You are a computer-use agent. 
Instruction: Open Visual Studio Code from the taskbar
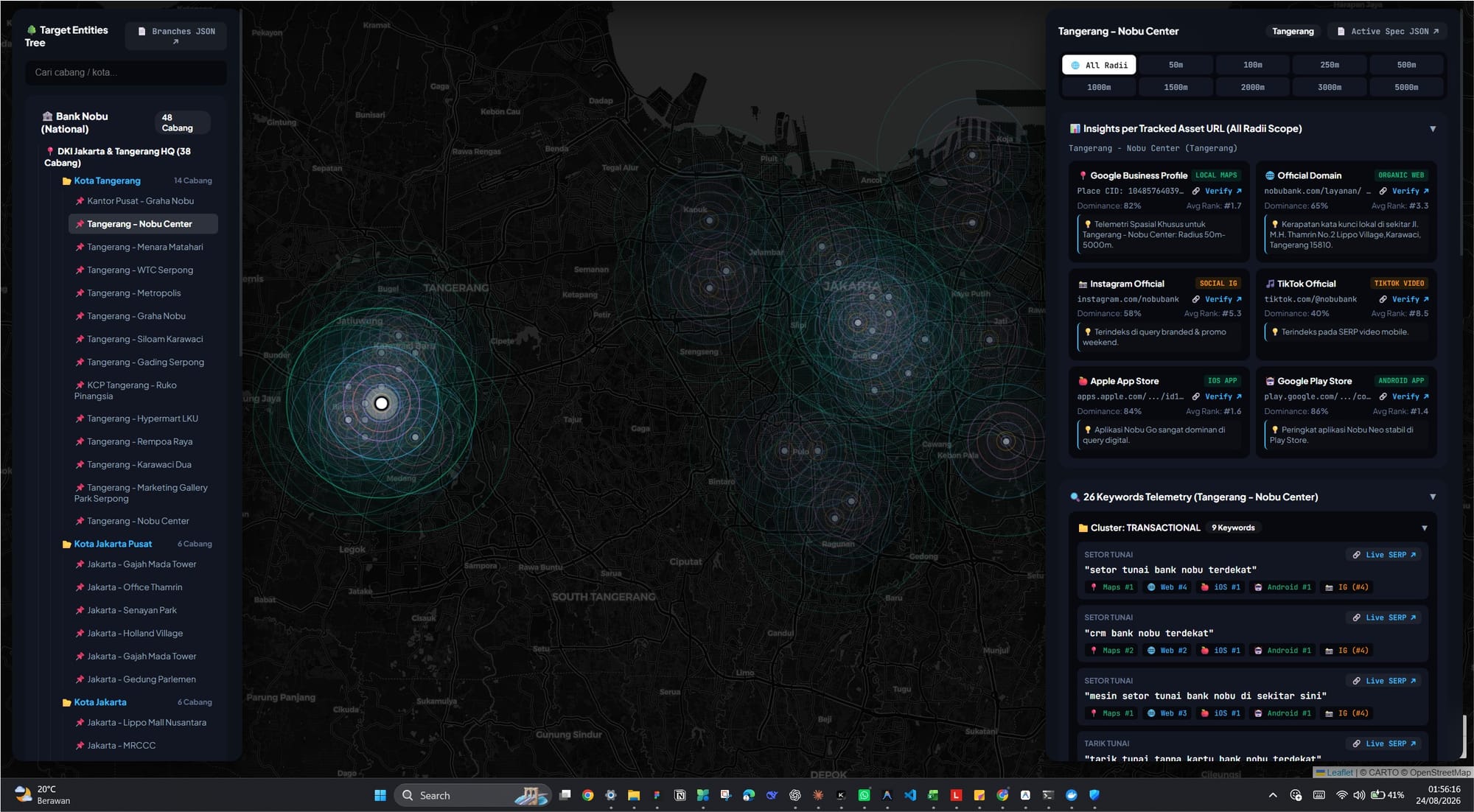(x=910, y=795)
